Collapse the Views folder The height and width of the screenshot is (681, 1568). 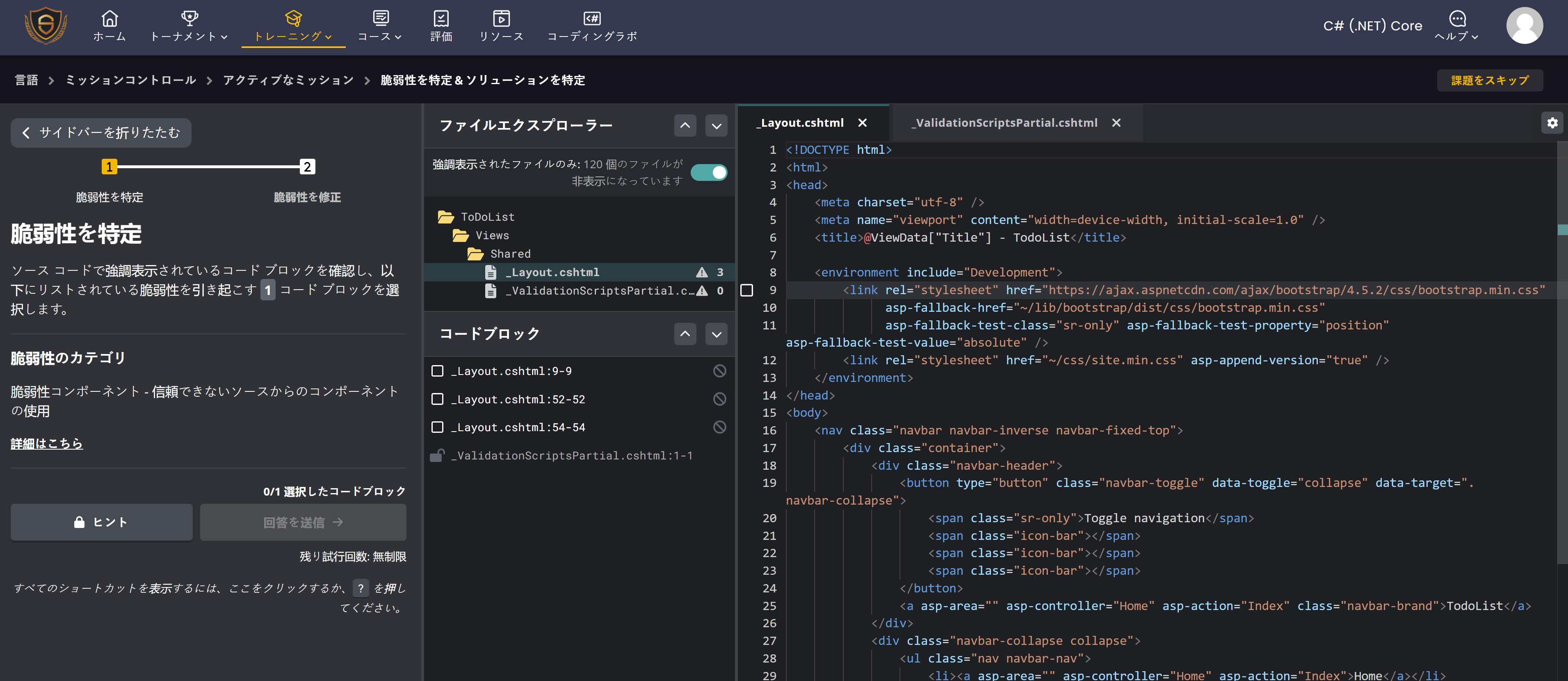tap(481, 235)
